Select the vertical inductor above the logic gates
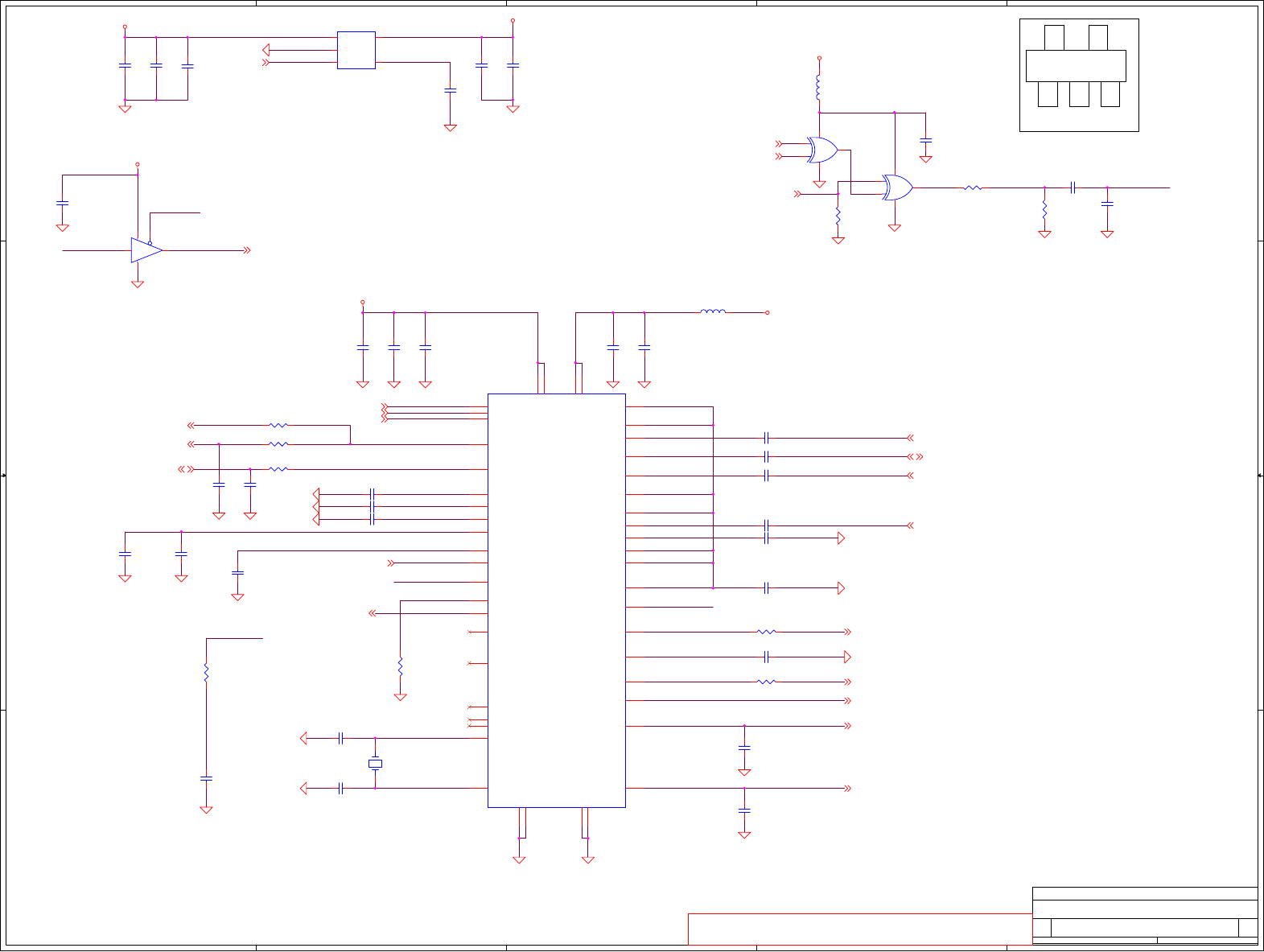 point(819,88)
